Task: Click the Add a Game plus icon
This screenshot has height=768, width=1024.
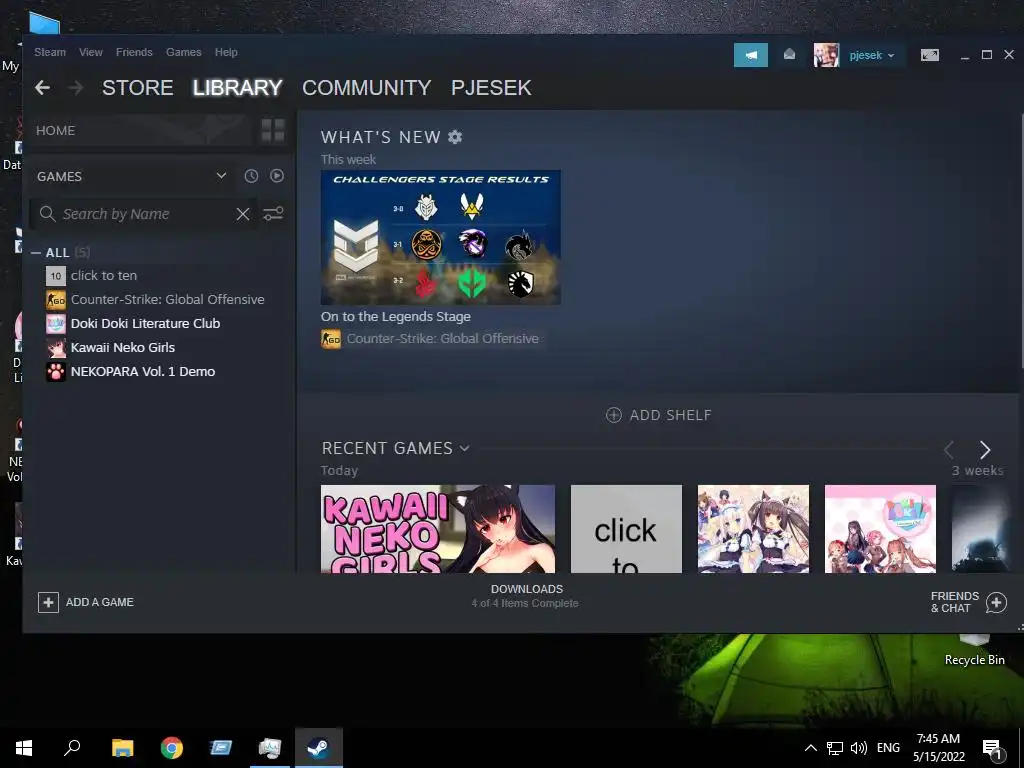Action: pyautogui.click(x=48, y=602)
